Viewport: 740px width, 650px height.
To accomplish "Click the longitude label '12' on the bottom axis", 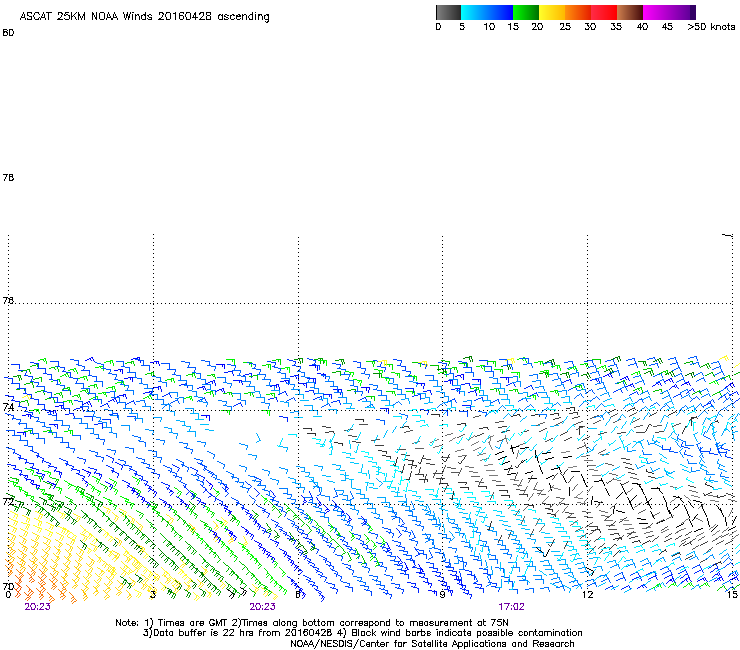I will coord(587,595).
